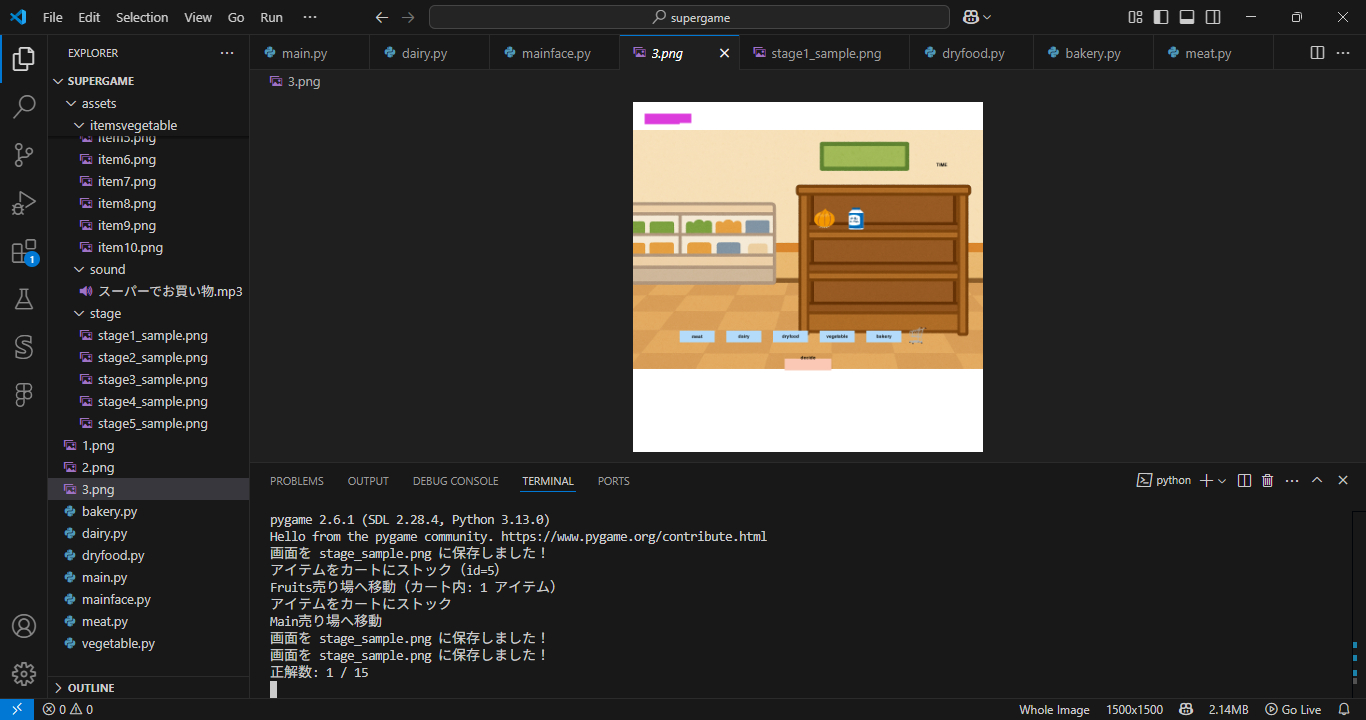1366x720 pixels.
Task: Open the File menu
Action: (x=52, y=17)
